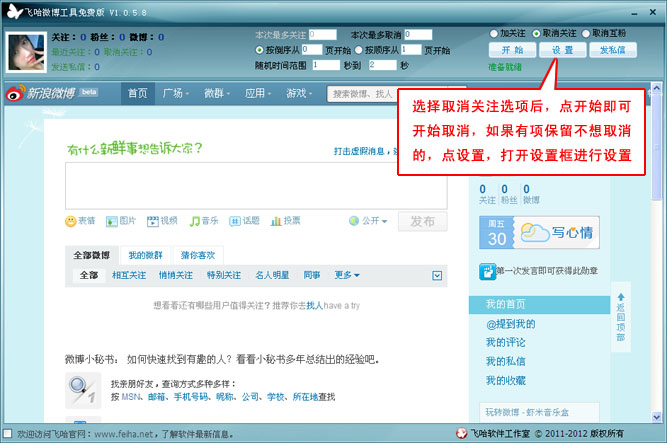Click the picture (图片) upload icon
667x443 pixels.
click(111, 221)
